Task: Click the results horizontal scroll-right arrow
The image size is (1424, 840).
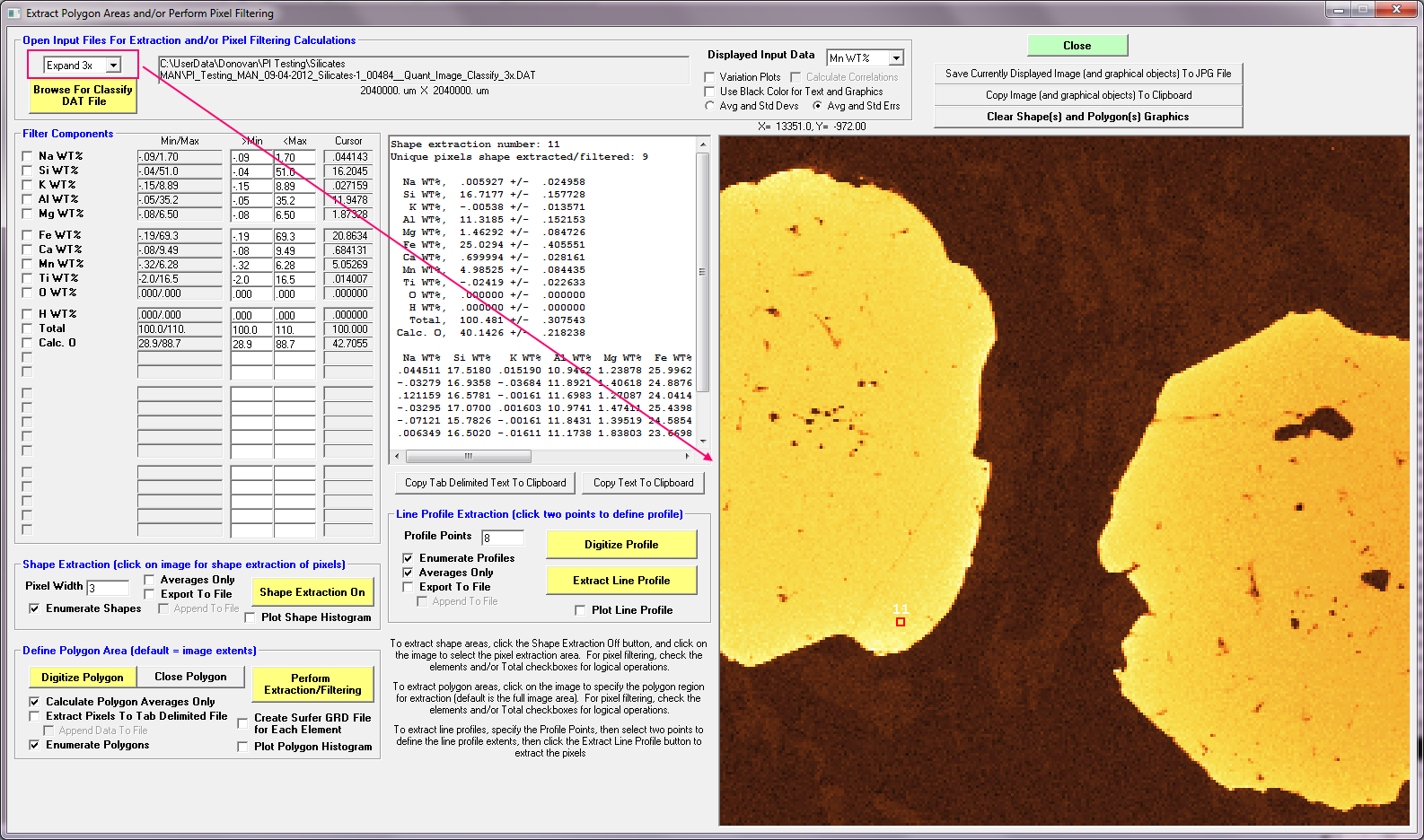Action: point(689,456)
